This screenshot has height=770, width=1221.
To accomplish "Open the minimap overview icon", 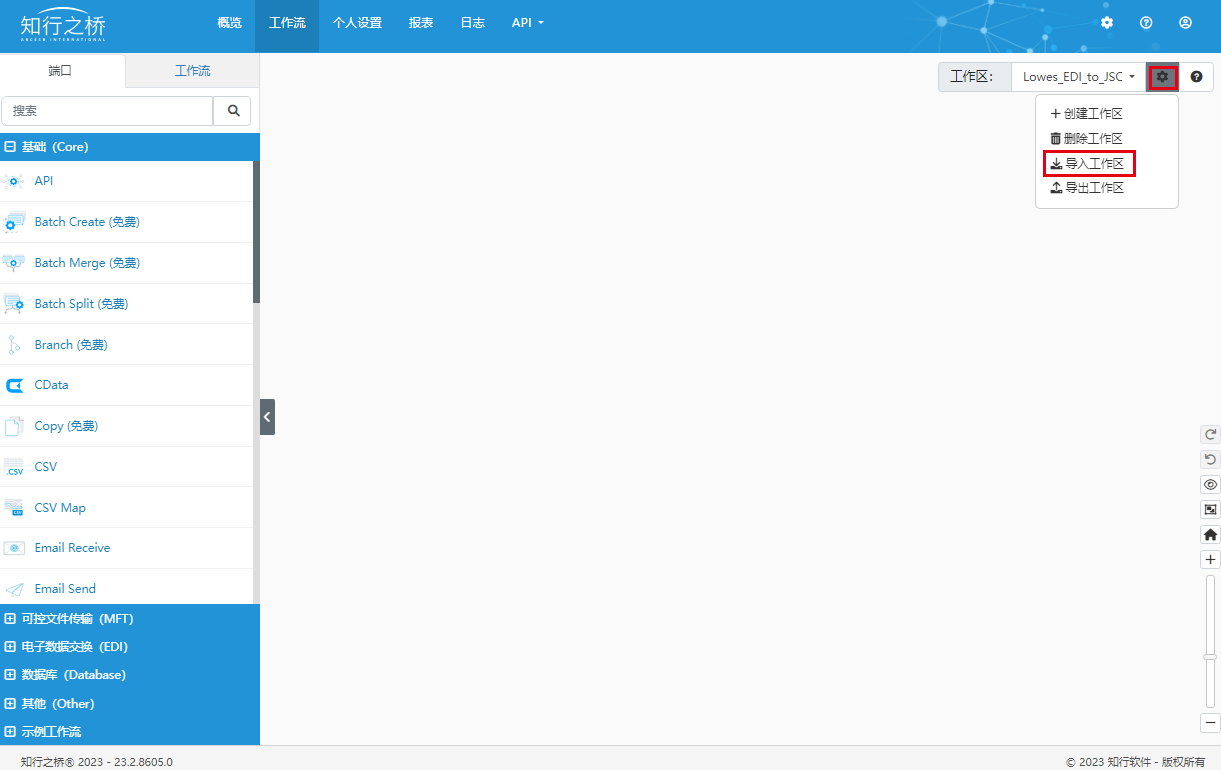I will tap(1210, 509).
